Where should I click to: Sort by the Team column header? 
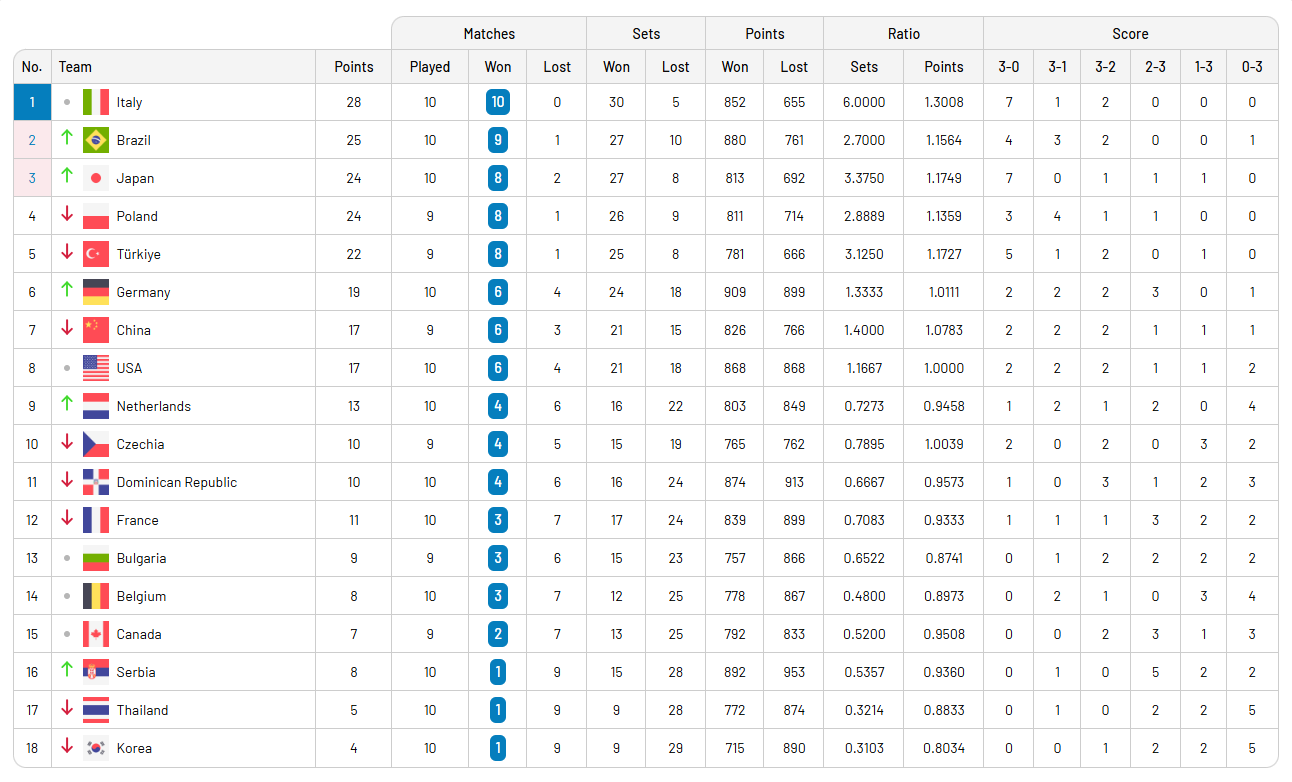[x=75, y=67]
